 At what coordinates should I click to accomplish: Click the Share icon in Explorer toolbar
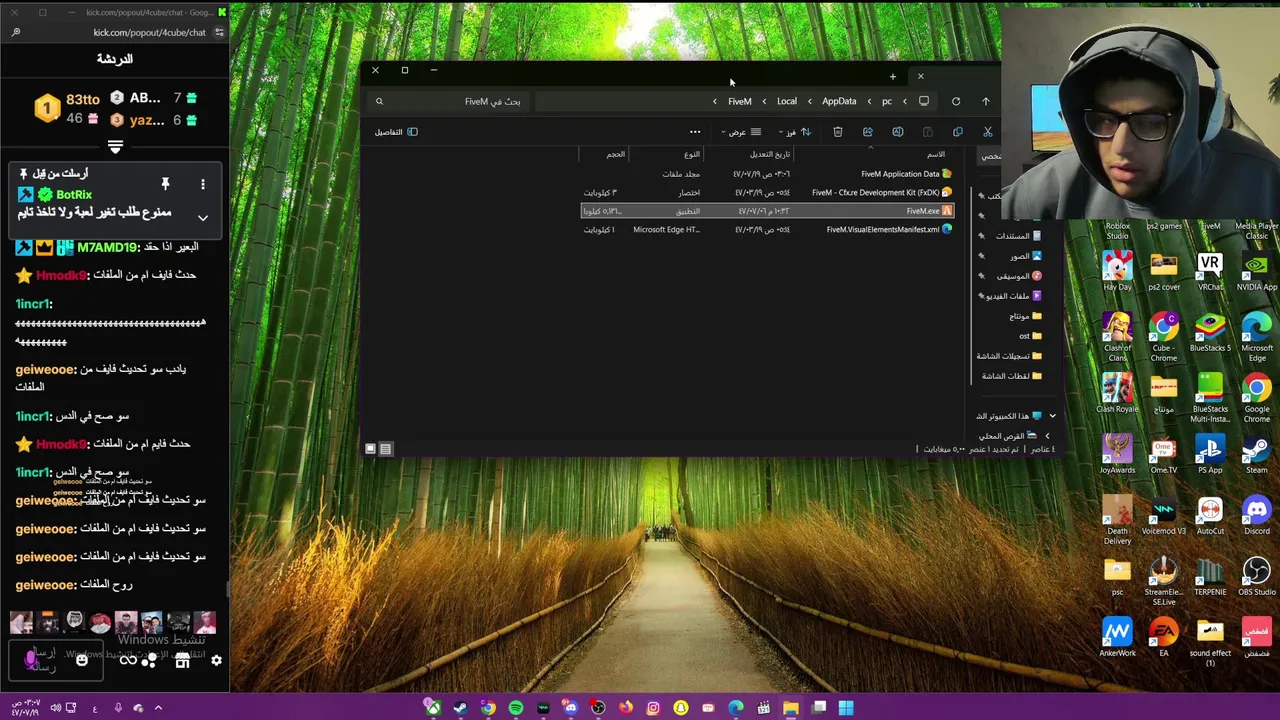[868, 132]
